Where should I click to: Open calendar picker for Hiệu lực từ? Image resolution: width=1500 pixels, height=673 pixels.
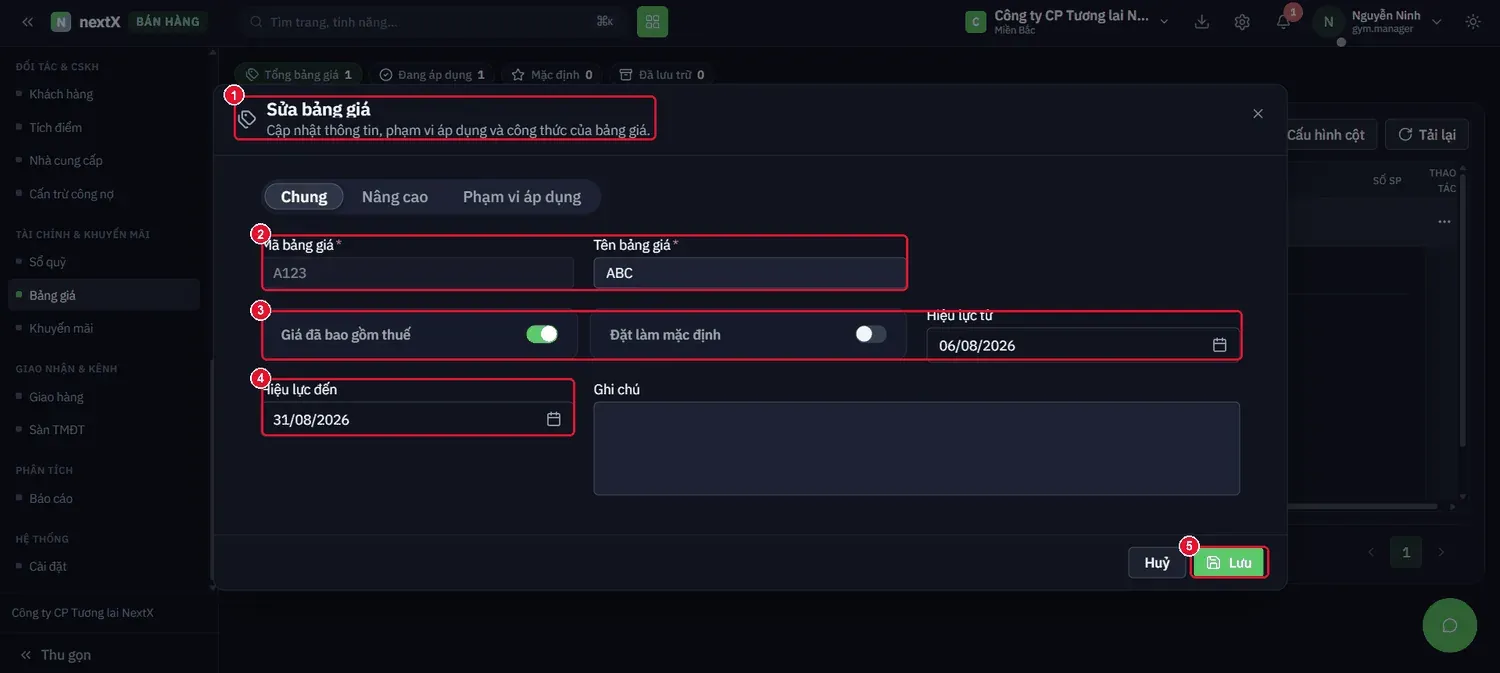[1220, 345]
